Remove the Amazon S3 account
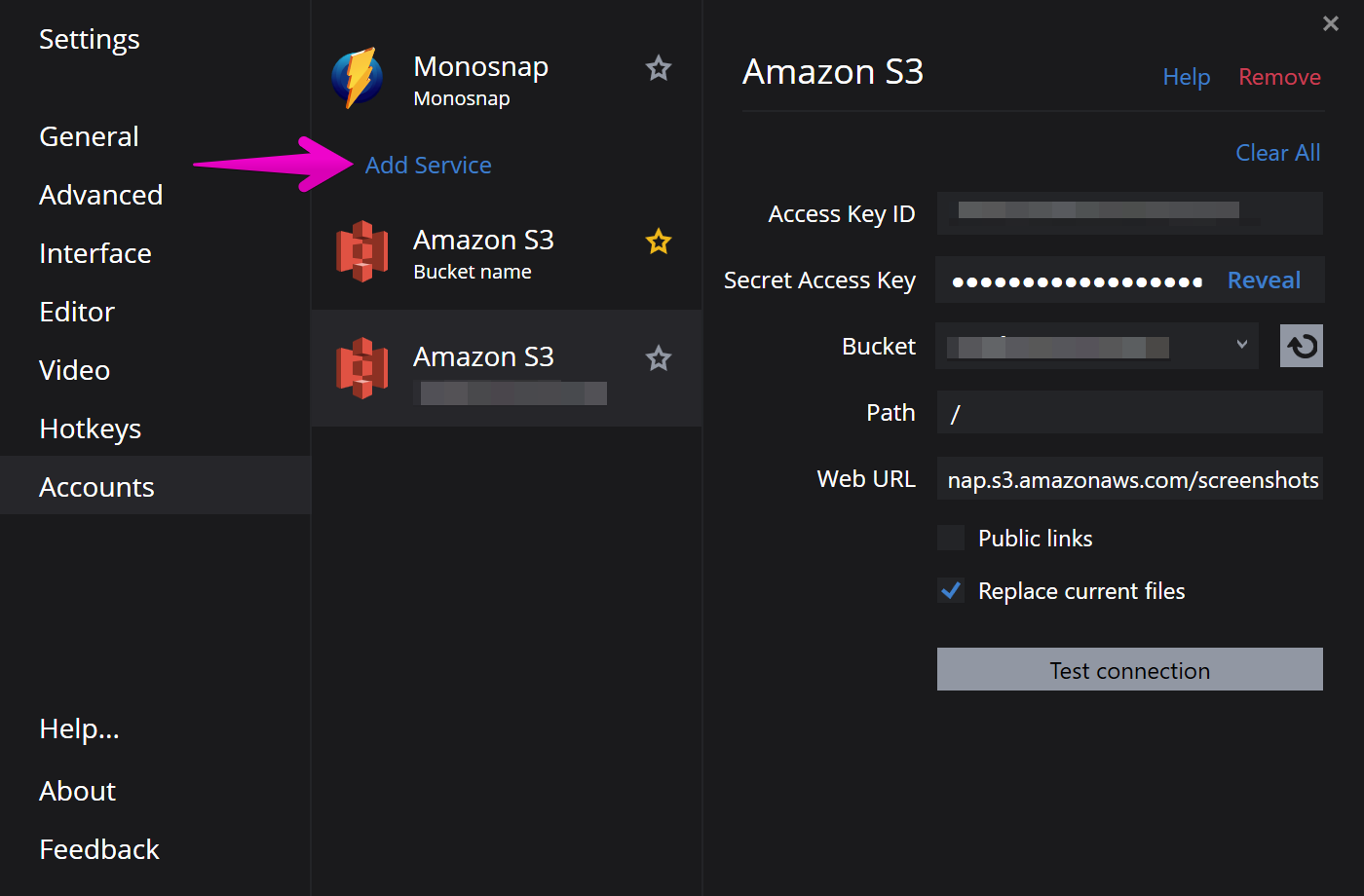 1279,77
